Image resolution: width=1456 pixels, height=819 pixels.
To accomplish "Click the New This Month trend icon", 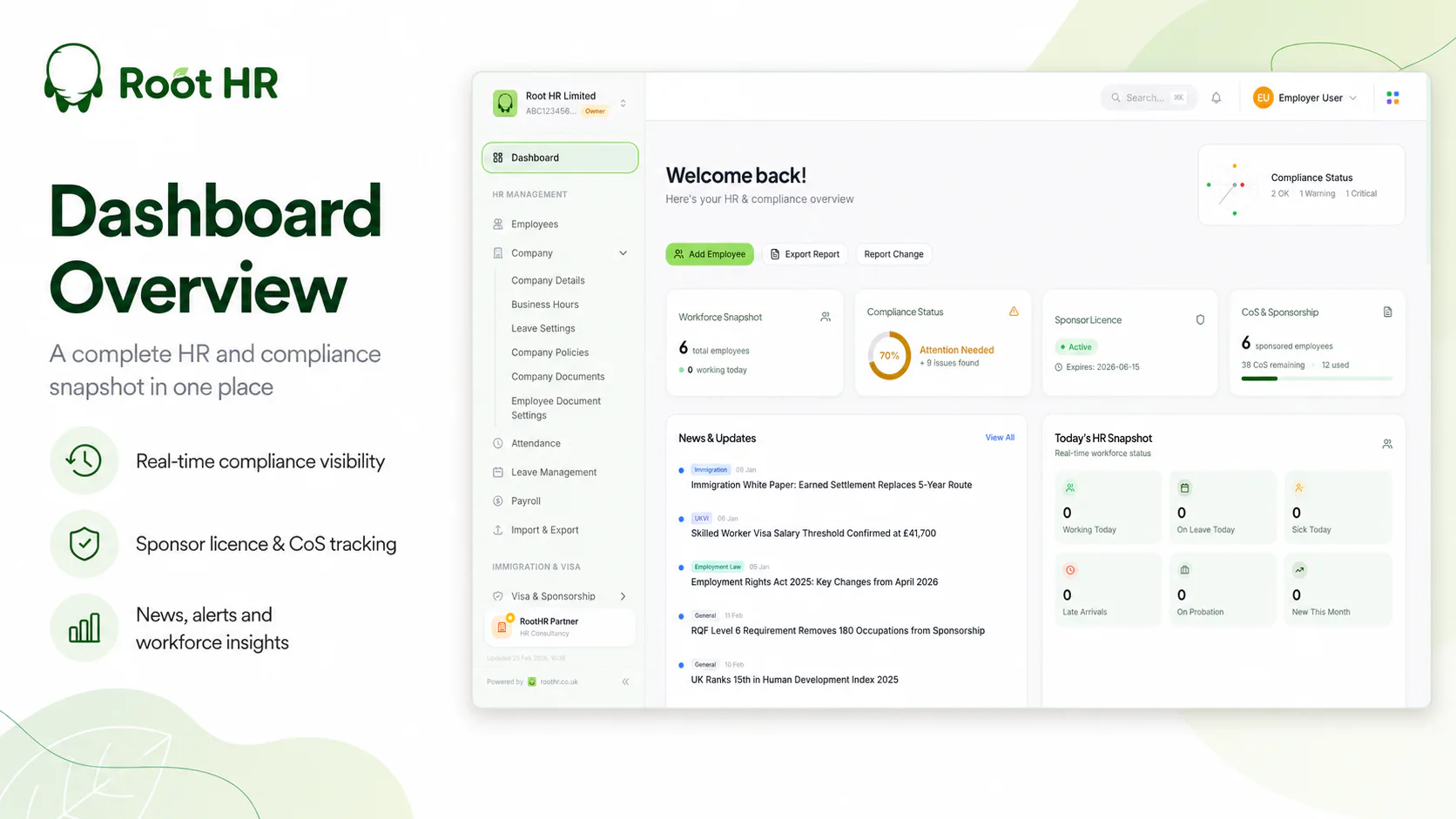I will pos(1299,570).
